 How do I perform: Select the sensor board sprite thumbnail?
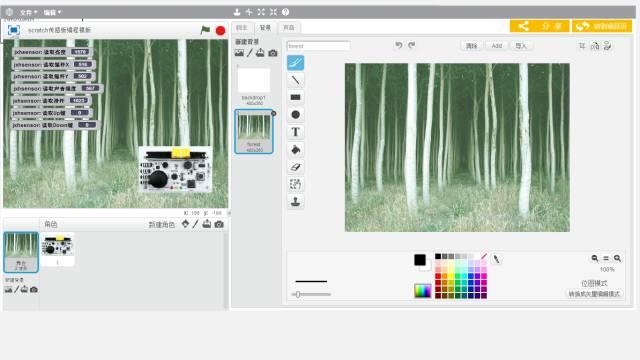coord(57,249)
